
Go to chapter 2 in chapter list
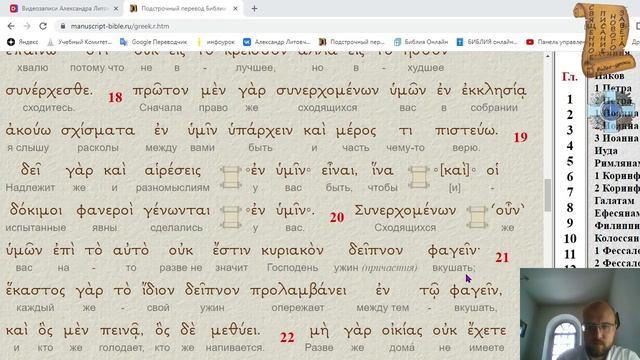point(570,115)
